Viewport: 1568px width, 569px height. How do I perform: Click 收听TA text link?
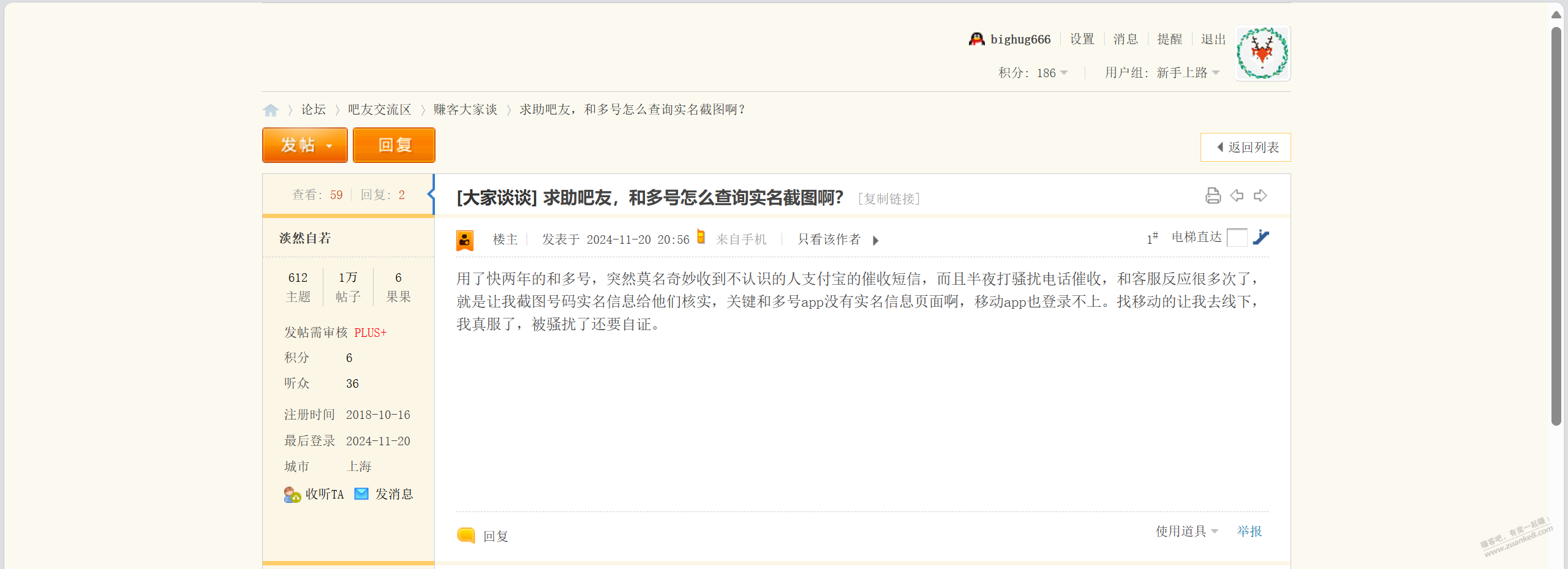point(325,494)
